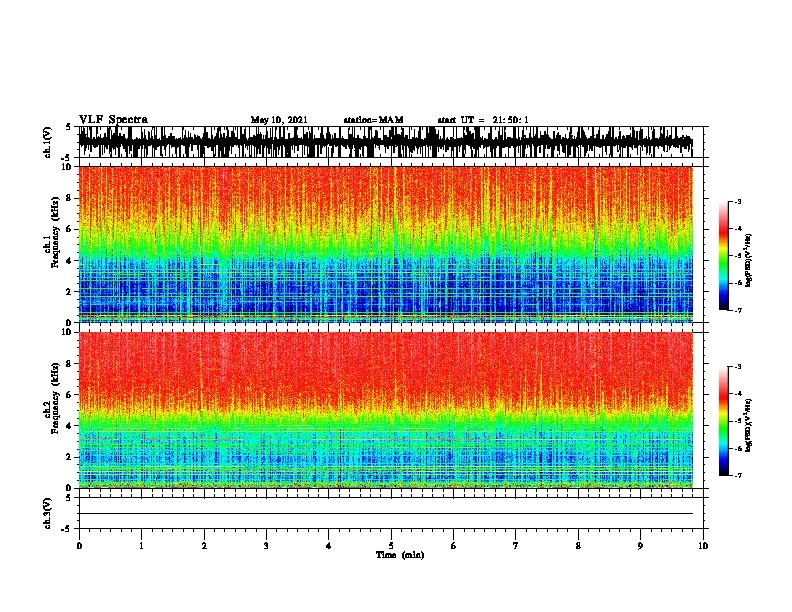Select the "start UT = 21:50: 1" text
Image resolution: width=792 pixels, height=612 pixels.
[x=482, y=120]
